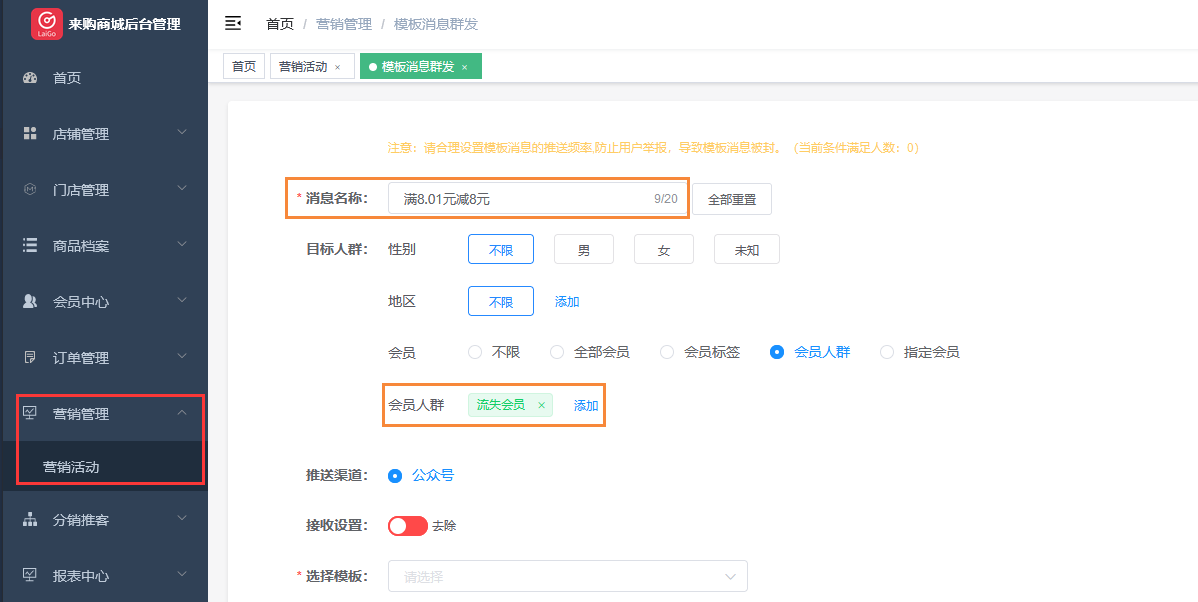
Task: Click the 店铺管理 grid icon
Action: 30,134
